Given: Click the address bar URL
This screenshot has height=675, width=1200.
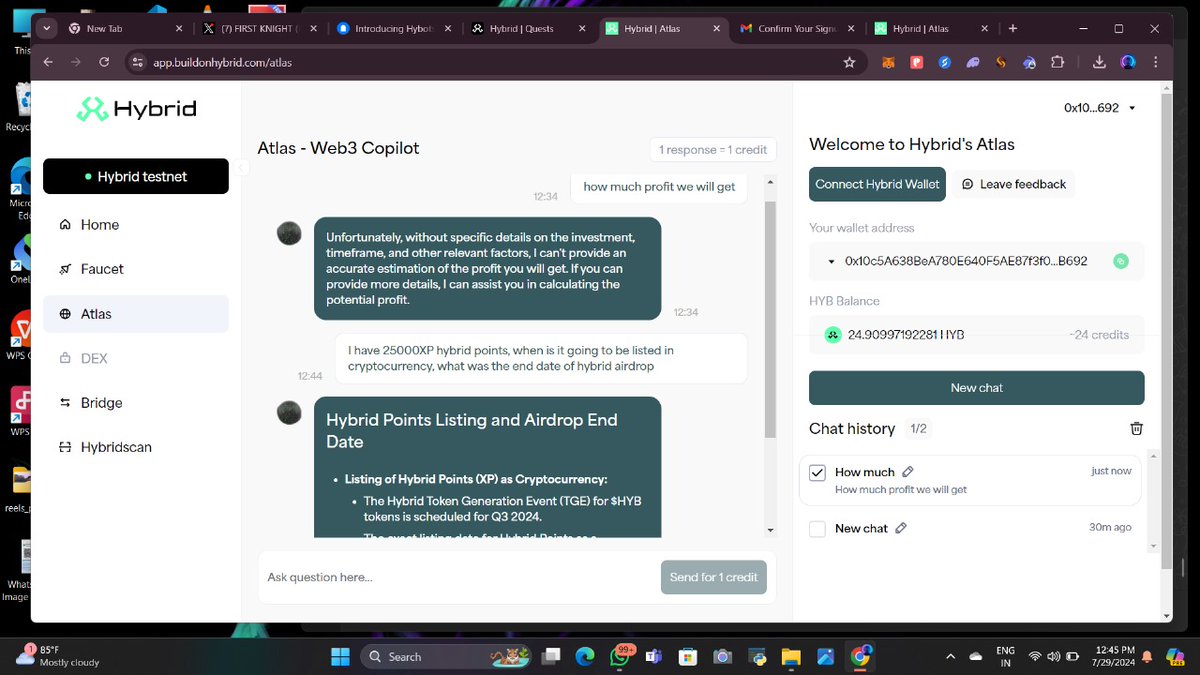Looking at the screenshot, I should point(223,62).
